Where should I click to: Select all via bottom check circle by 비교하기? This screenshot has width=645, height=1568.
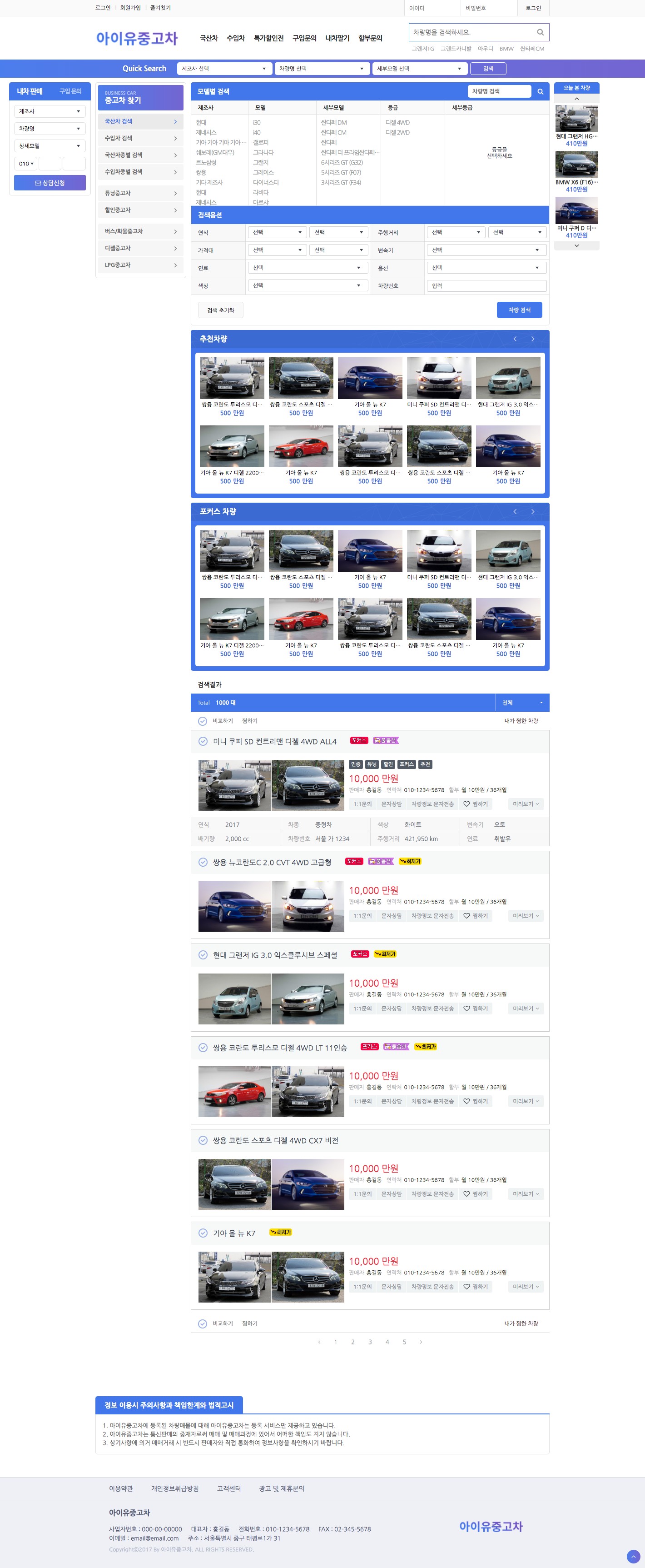(203, 1323)
